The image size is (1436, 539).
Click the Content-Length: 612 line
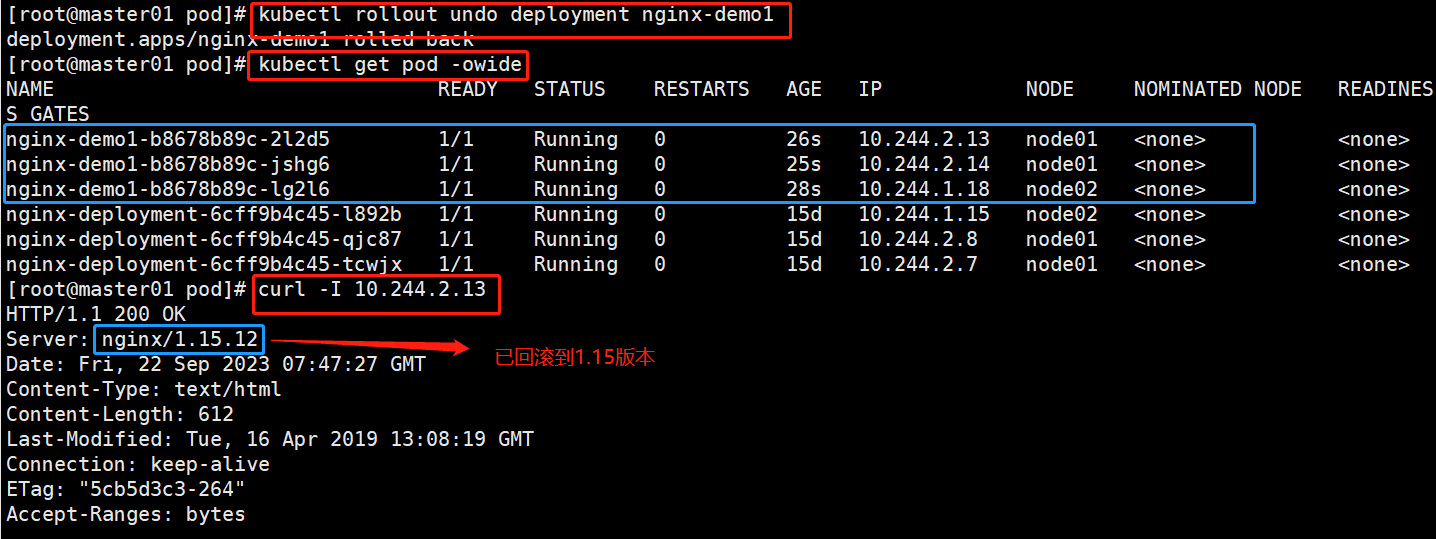(120, 414)
